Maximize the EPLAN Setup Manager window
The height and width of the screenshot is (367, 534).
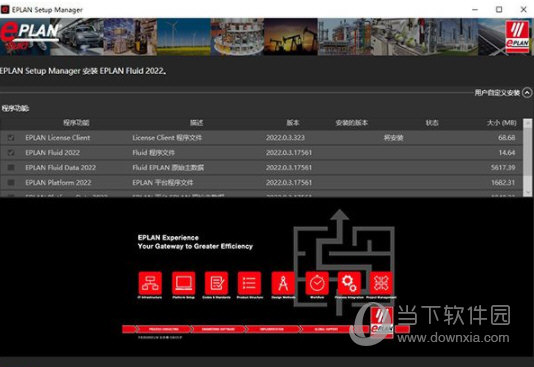click(499, 10)
